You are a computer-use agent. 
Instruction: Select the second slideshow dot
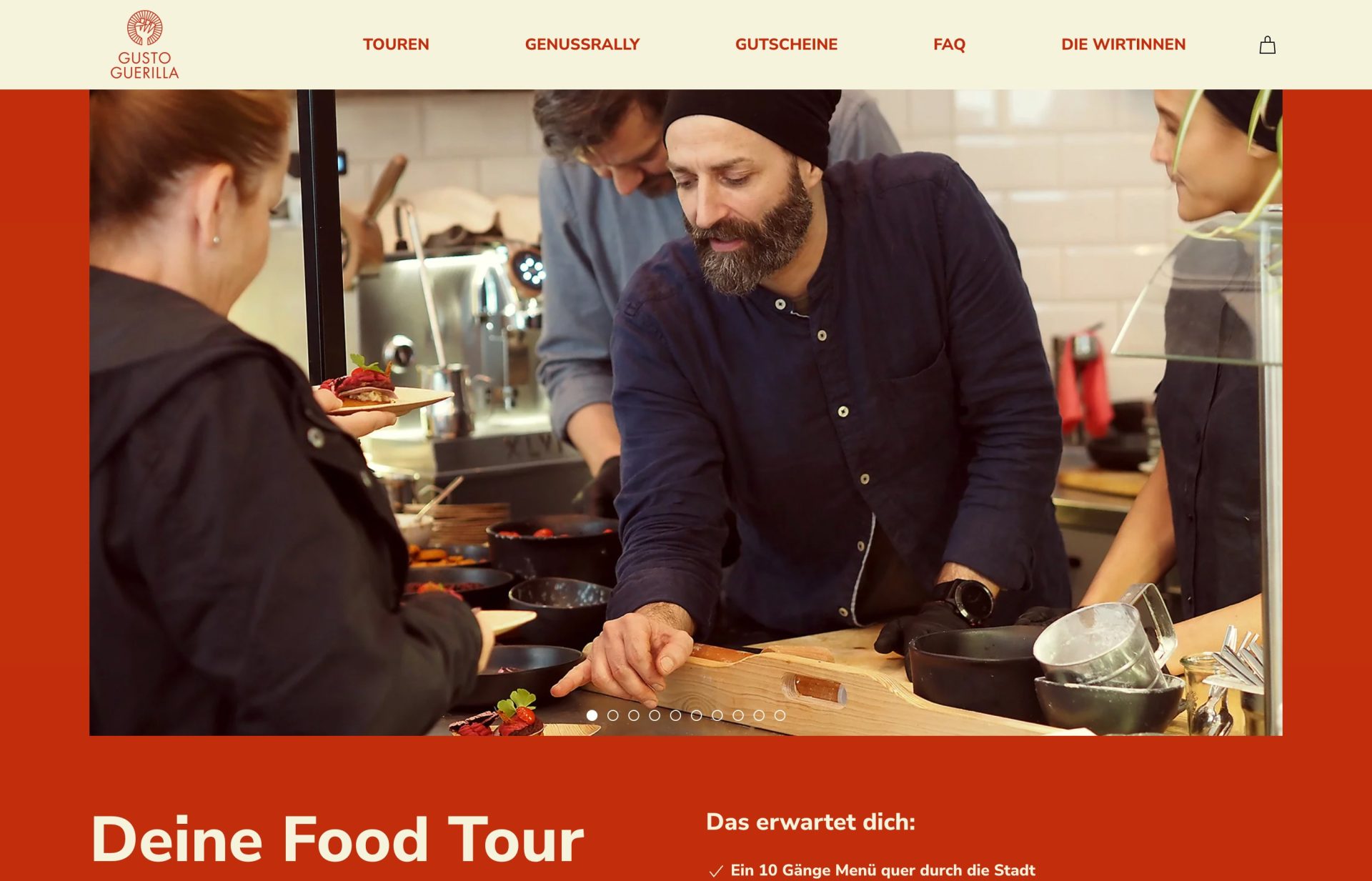pyautogui.click(x=612, y=715)
